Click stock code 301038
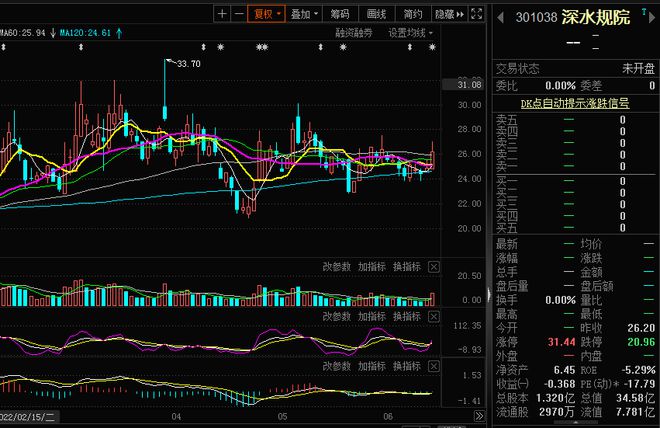Image resolution: width=660 pixels, height=428 pixels. [536, 17]
